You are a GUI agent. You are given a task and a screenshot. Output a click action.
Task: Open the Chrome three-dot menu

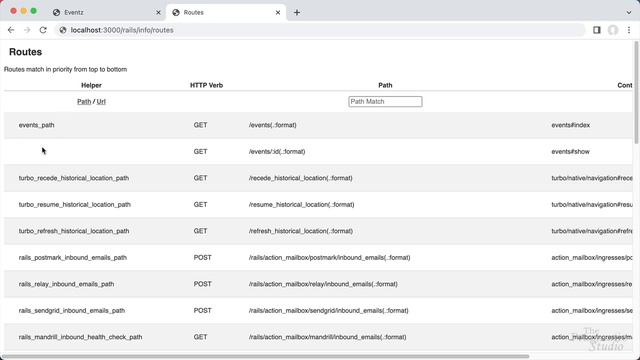[629, 30]
